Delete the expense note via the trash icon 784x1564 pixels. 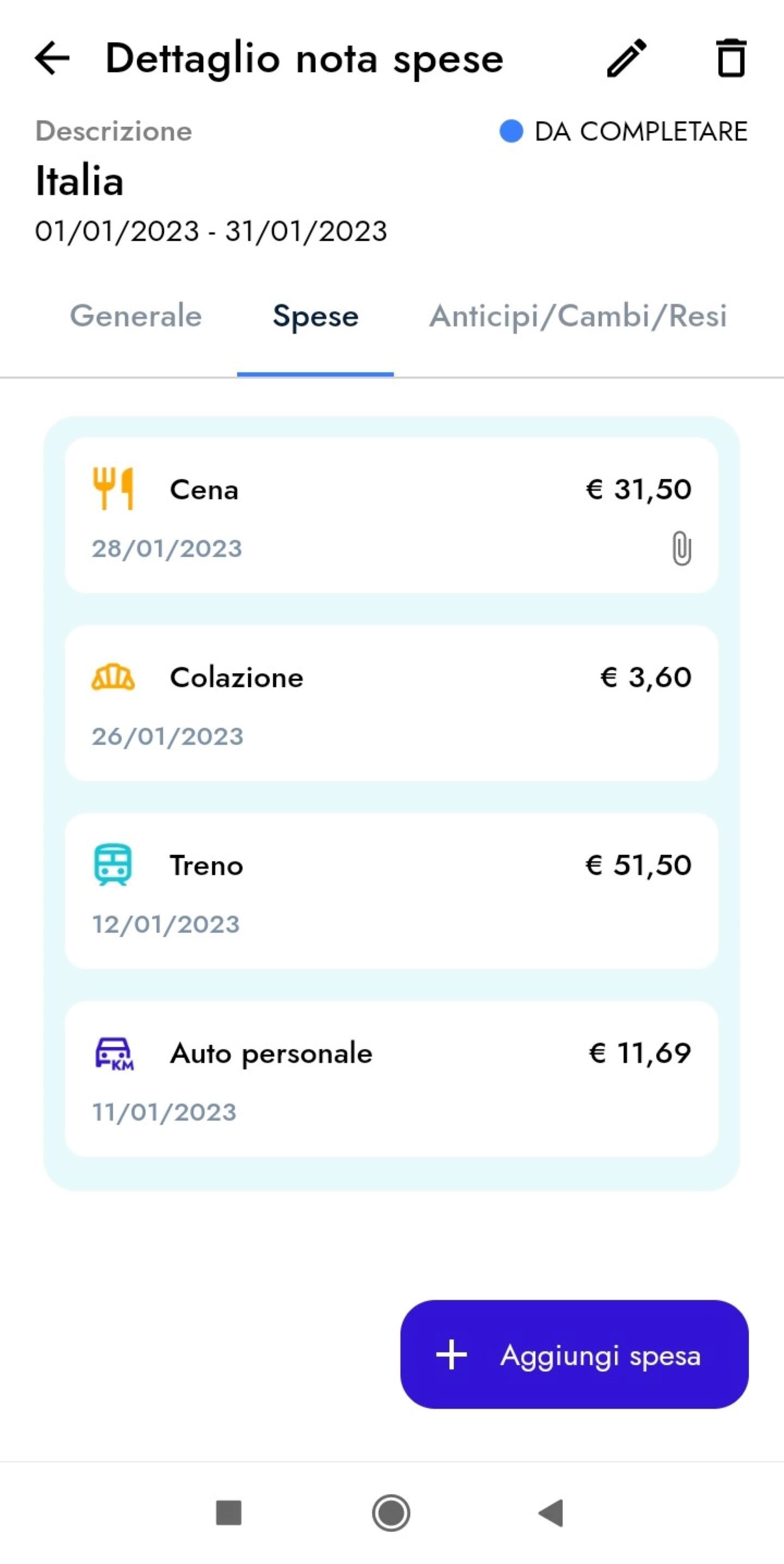point(731,58)
